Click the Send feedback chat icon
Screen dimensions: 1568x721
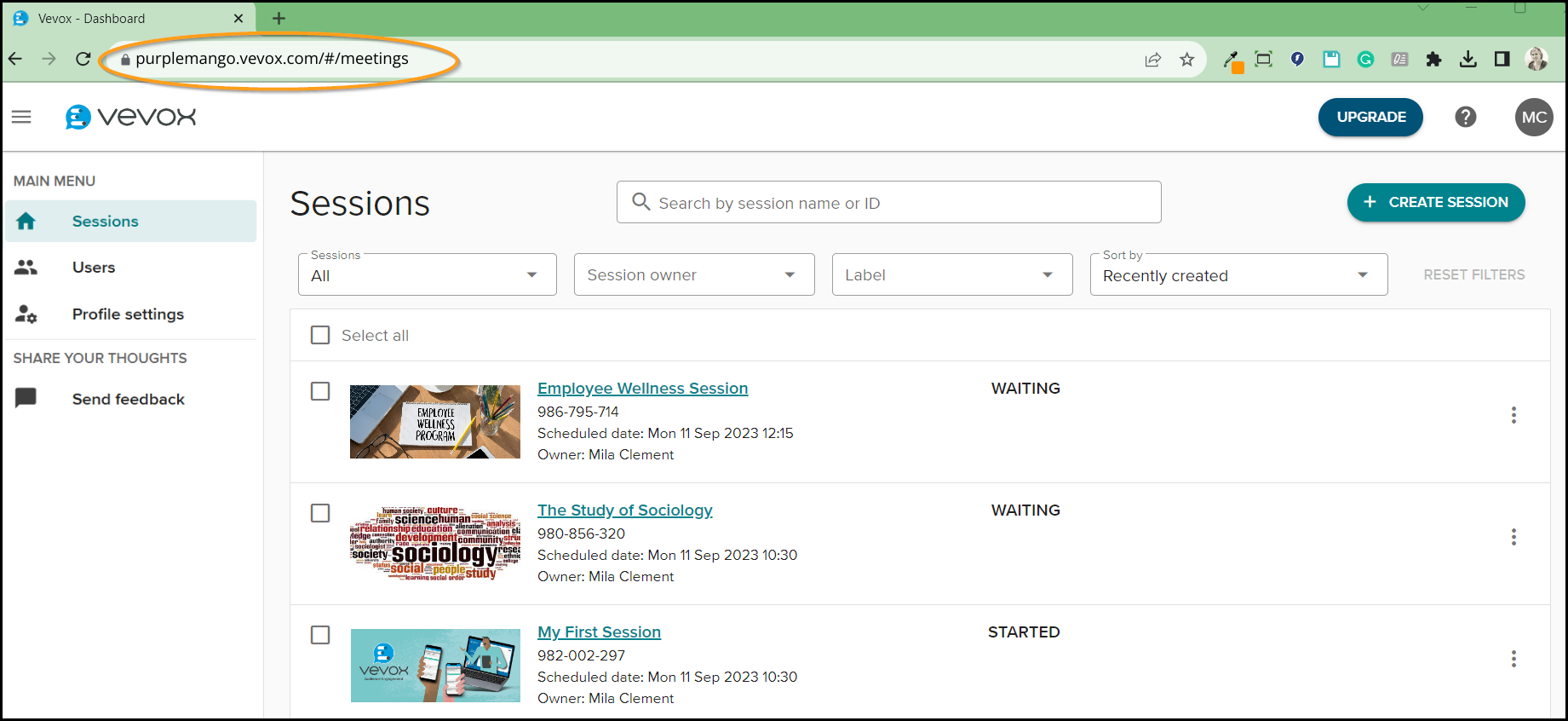(26, 398)
